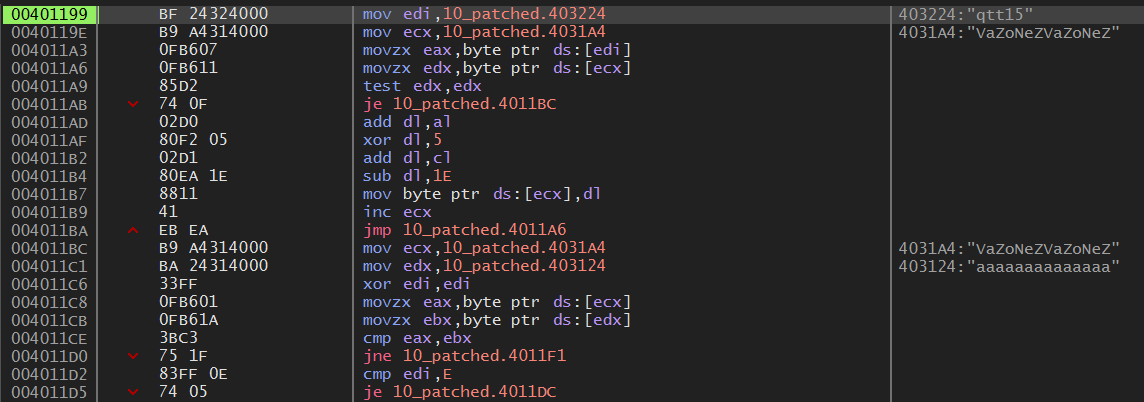The width and height of the screenshot is (1144, 402).
Task: Click instruction cmp eax,ebx
Action: pyautogui.click(x=418, y=339)
